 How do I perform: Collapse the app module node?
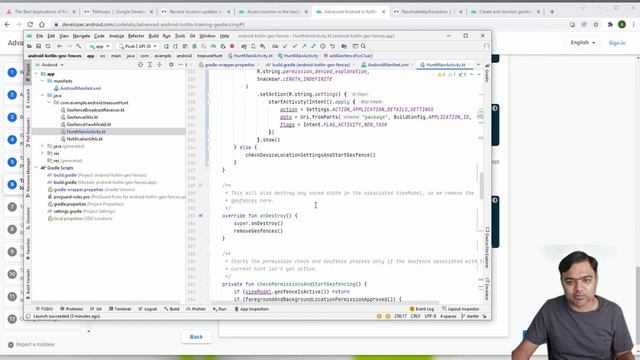click(x=36, y=74)
